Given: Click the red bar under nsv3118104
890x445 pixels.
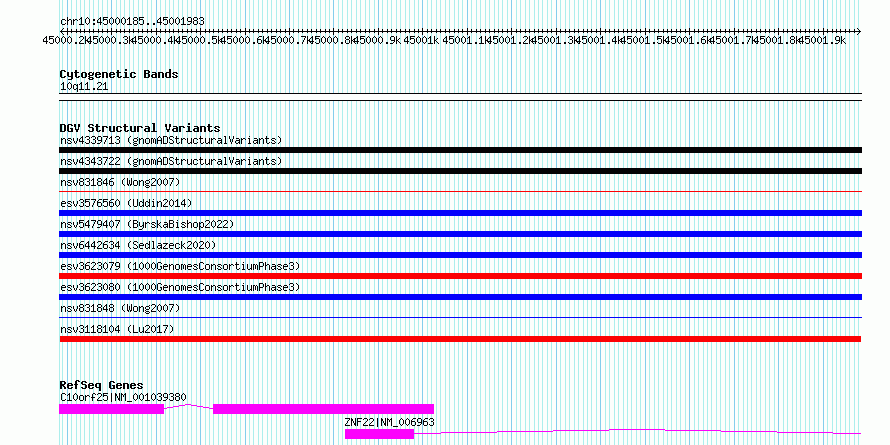Looking at the screenshot, I should (460, 339).
